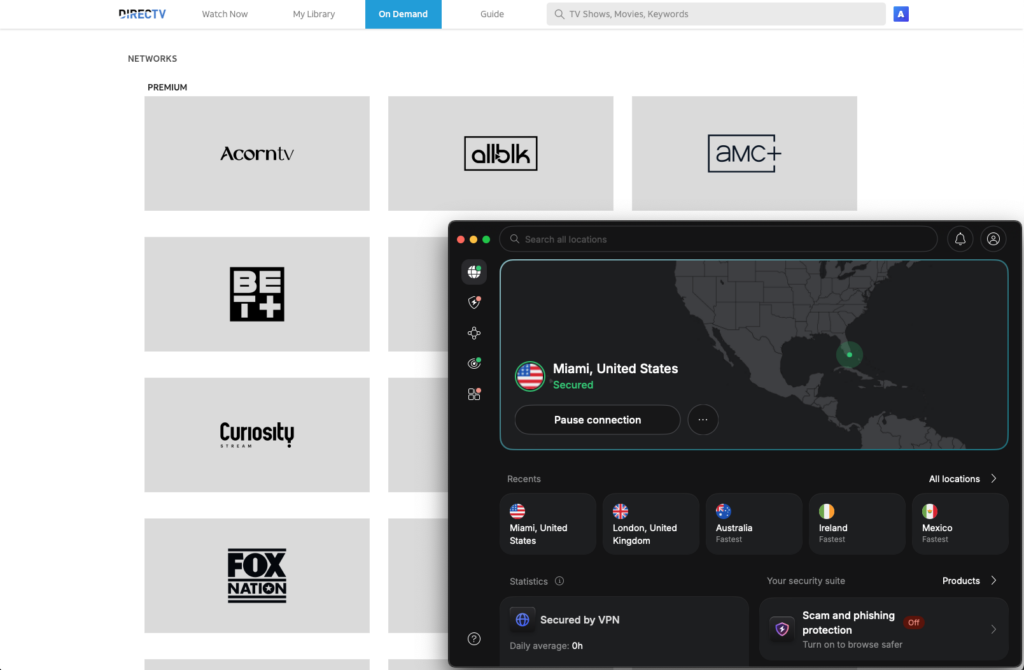Click the NETWORKS heading
Viewport: 1024px width, 670px height.
[x=152, y=58]
